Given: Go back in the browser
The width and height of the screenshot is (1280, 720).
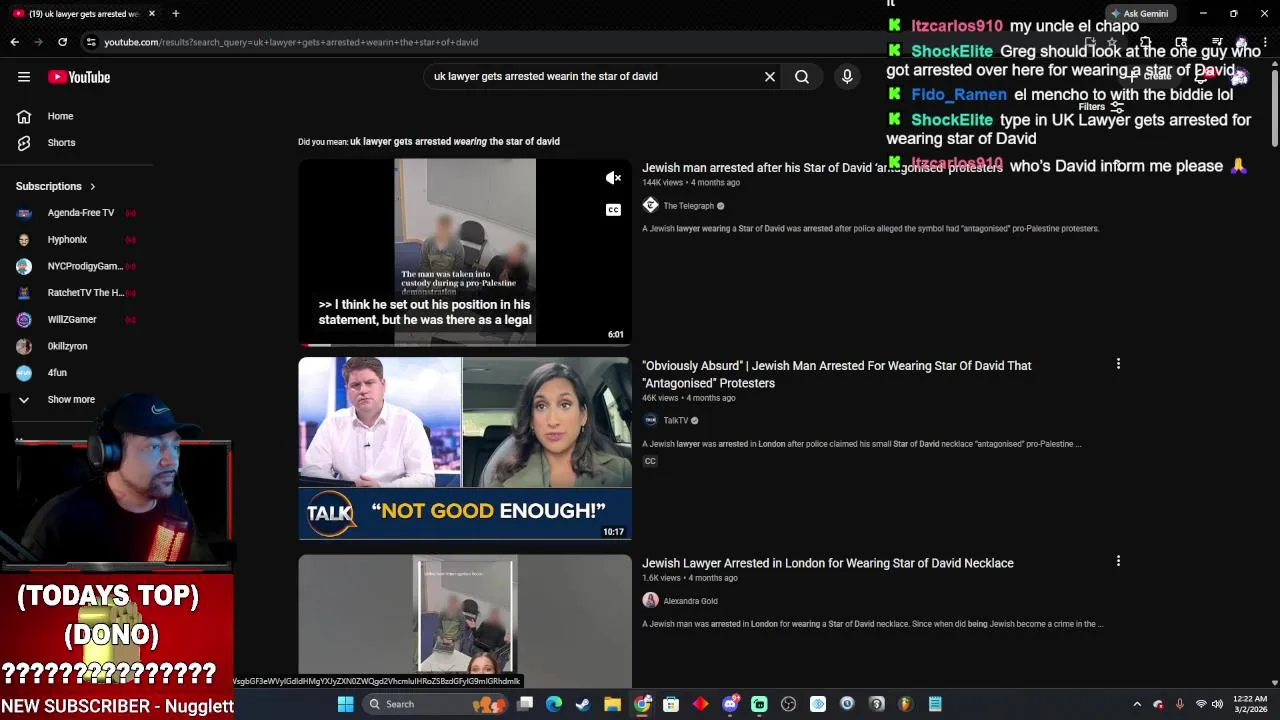Looking at the screenshot, I should pyautogui.click(x=15, y=42).
